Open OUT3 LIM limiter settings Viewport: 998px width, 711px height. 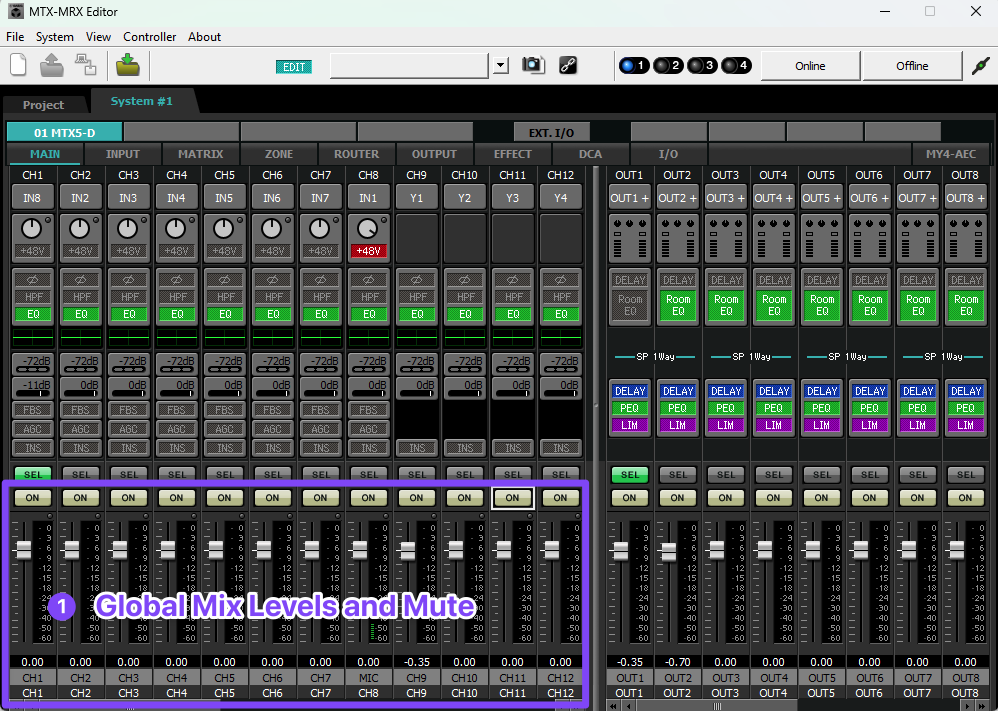click(x=726, y=425)
